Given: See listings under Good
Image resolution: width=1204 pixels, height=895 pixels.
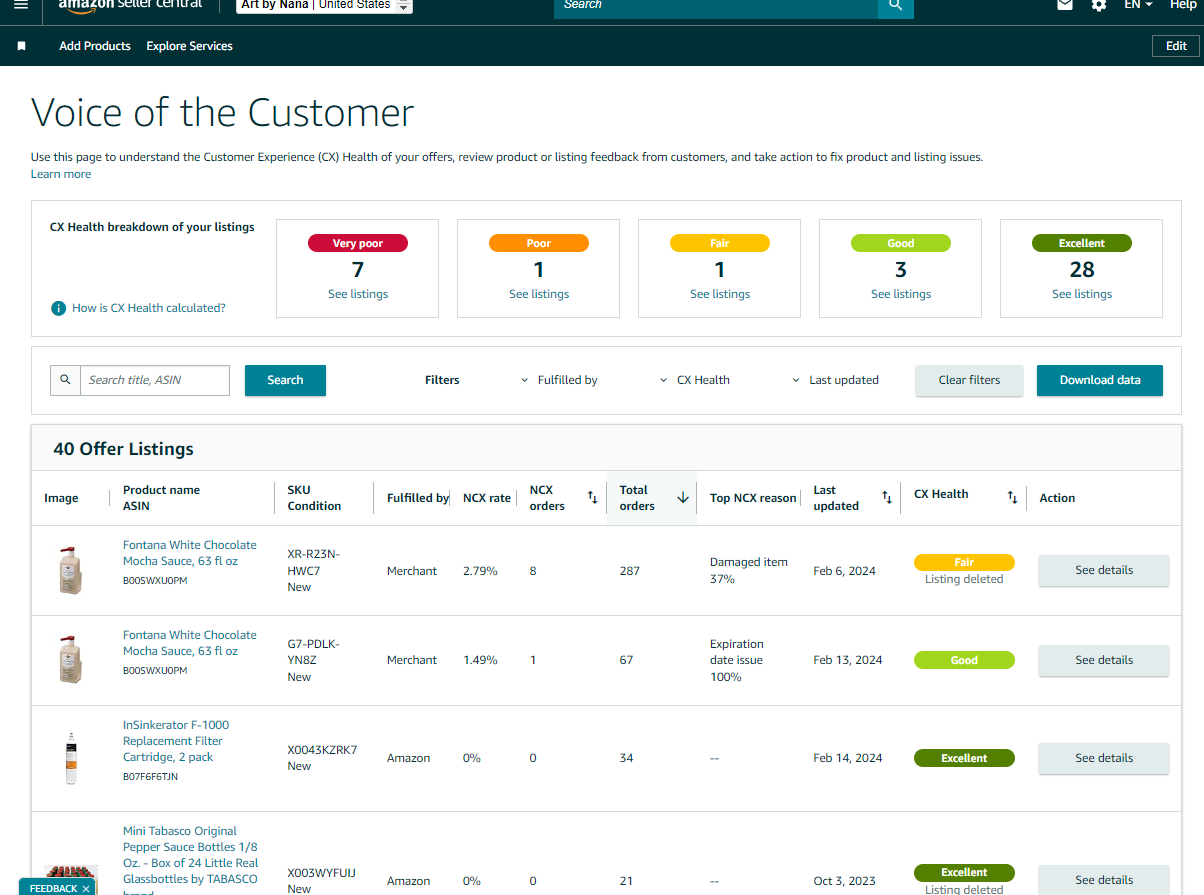Looking at the screenshot, I should 901,294.
